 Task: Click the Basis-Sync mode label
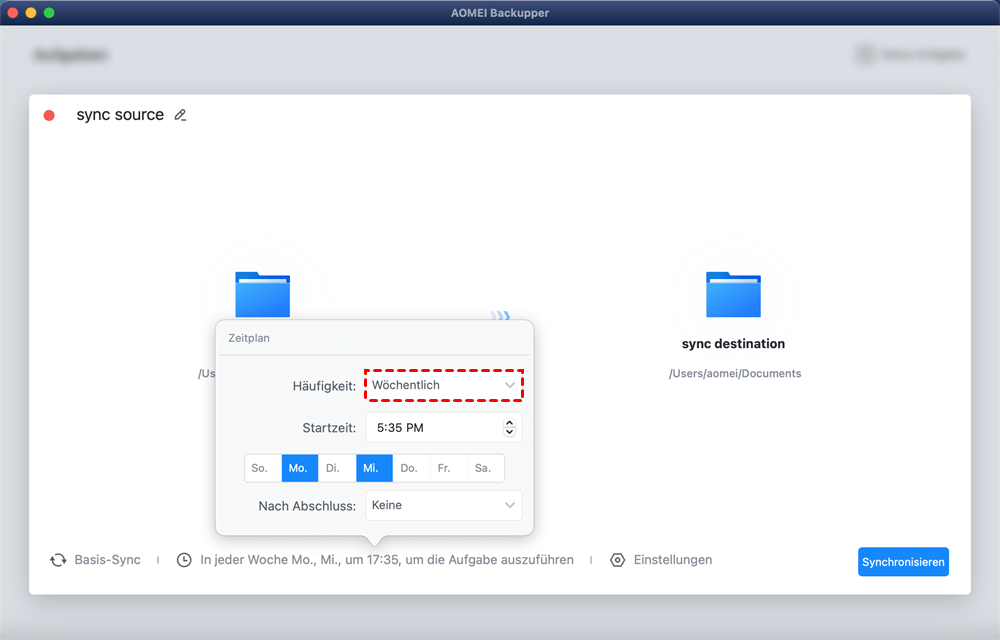coord(108,560)
